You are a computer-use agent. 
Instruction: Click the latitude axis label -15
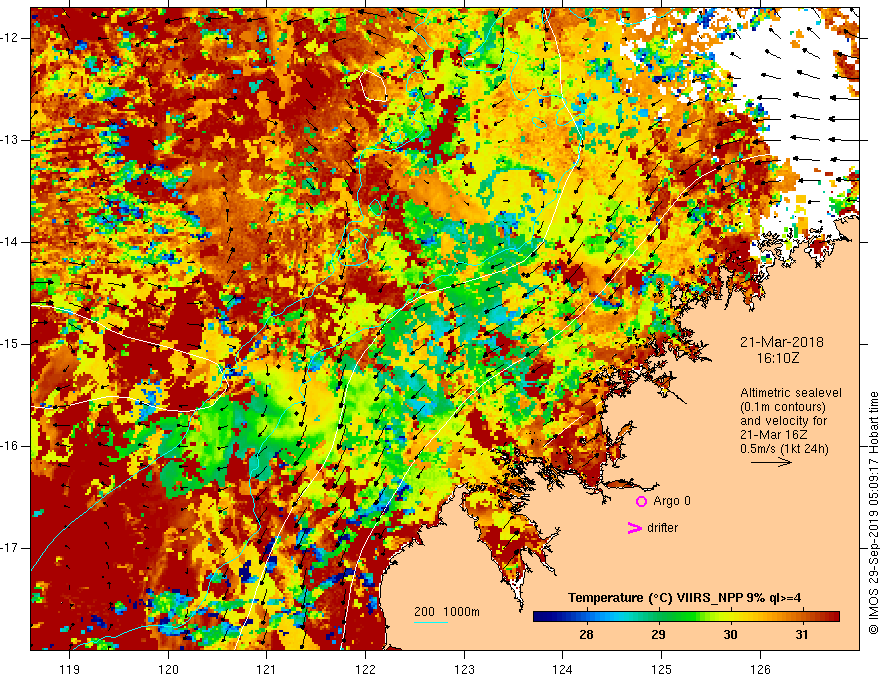pos(10,344)
